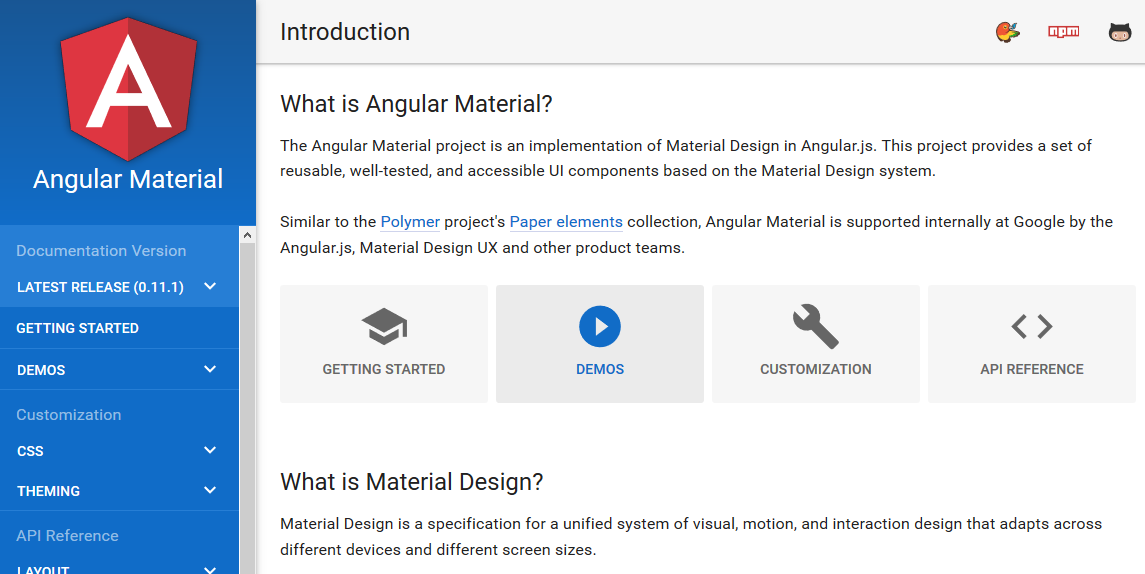Open the Bower package icon link
Image resolution: width=1145 pixels, height=574 pixels.
[x=1008, y=31]
